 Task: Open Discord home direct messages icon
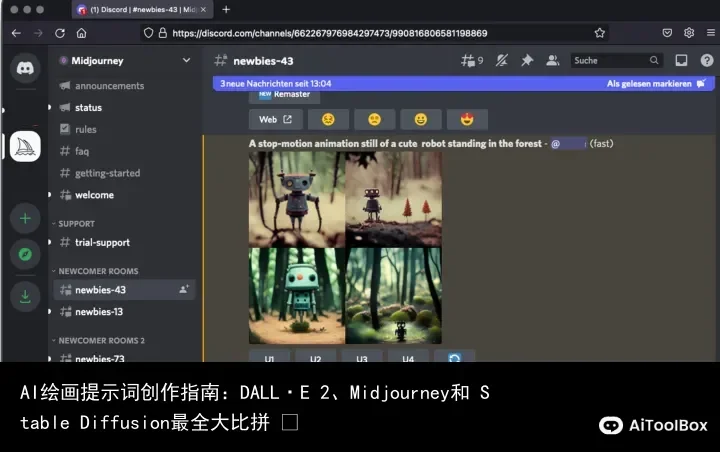pos(25,68)
